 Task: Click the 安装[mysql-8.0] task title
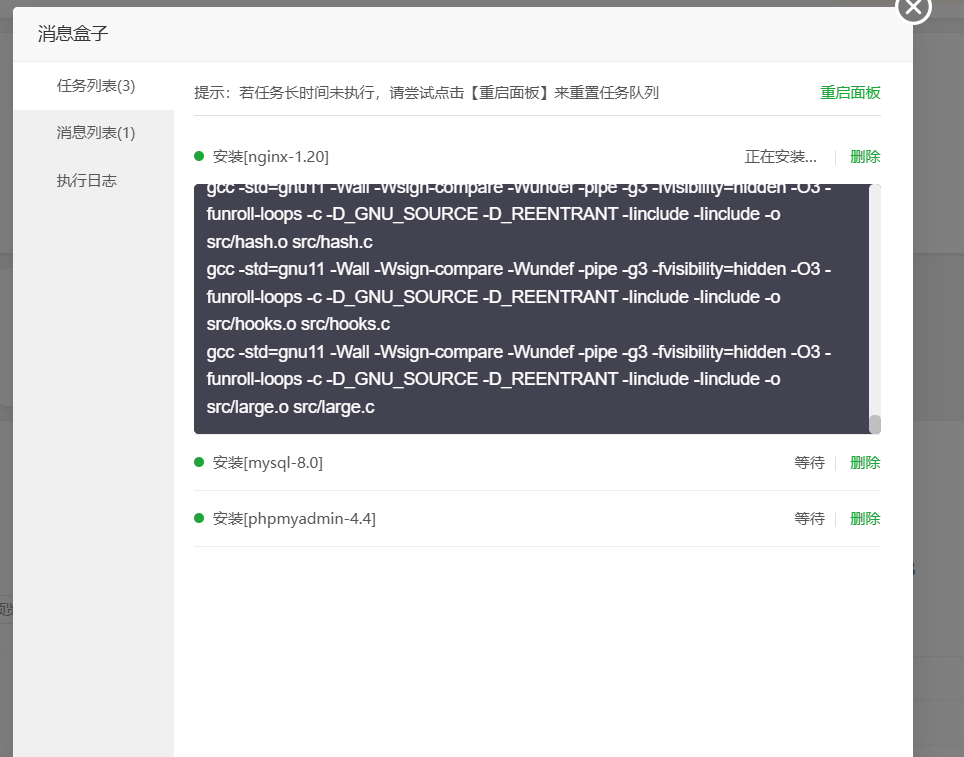click(x=267, y=462)
